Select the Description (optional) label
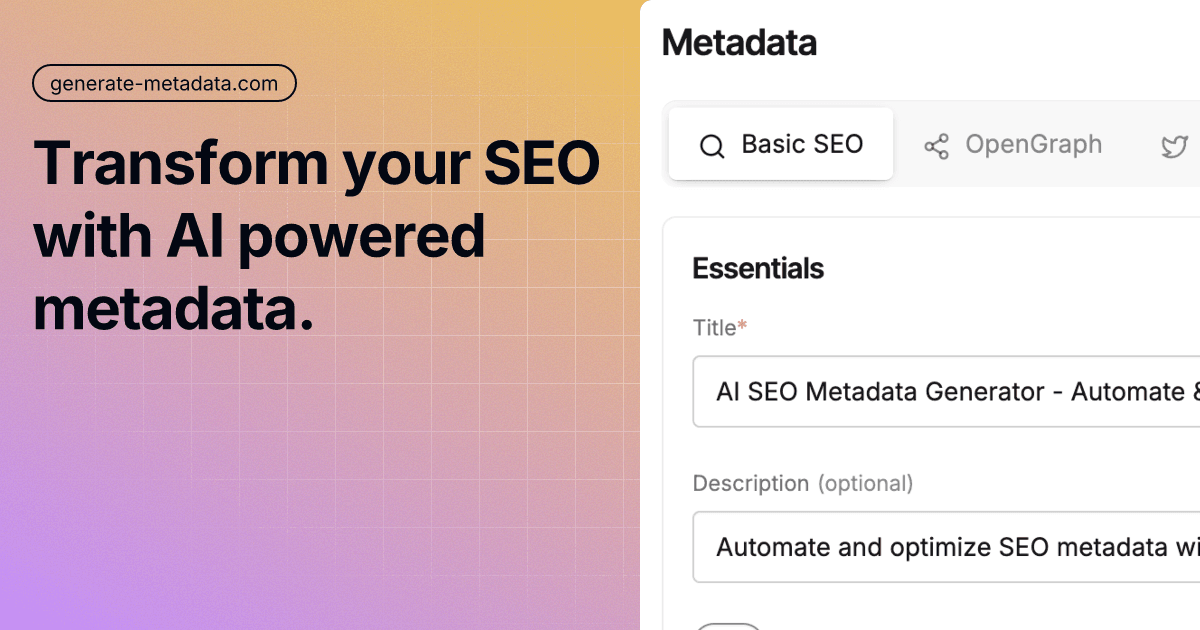 coord(802,483)
